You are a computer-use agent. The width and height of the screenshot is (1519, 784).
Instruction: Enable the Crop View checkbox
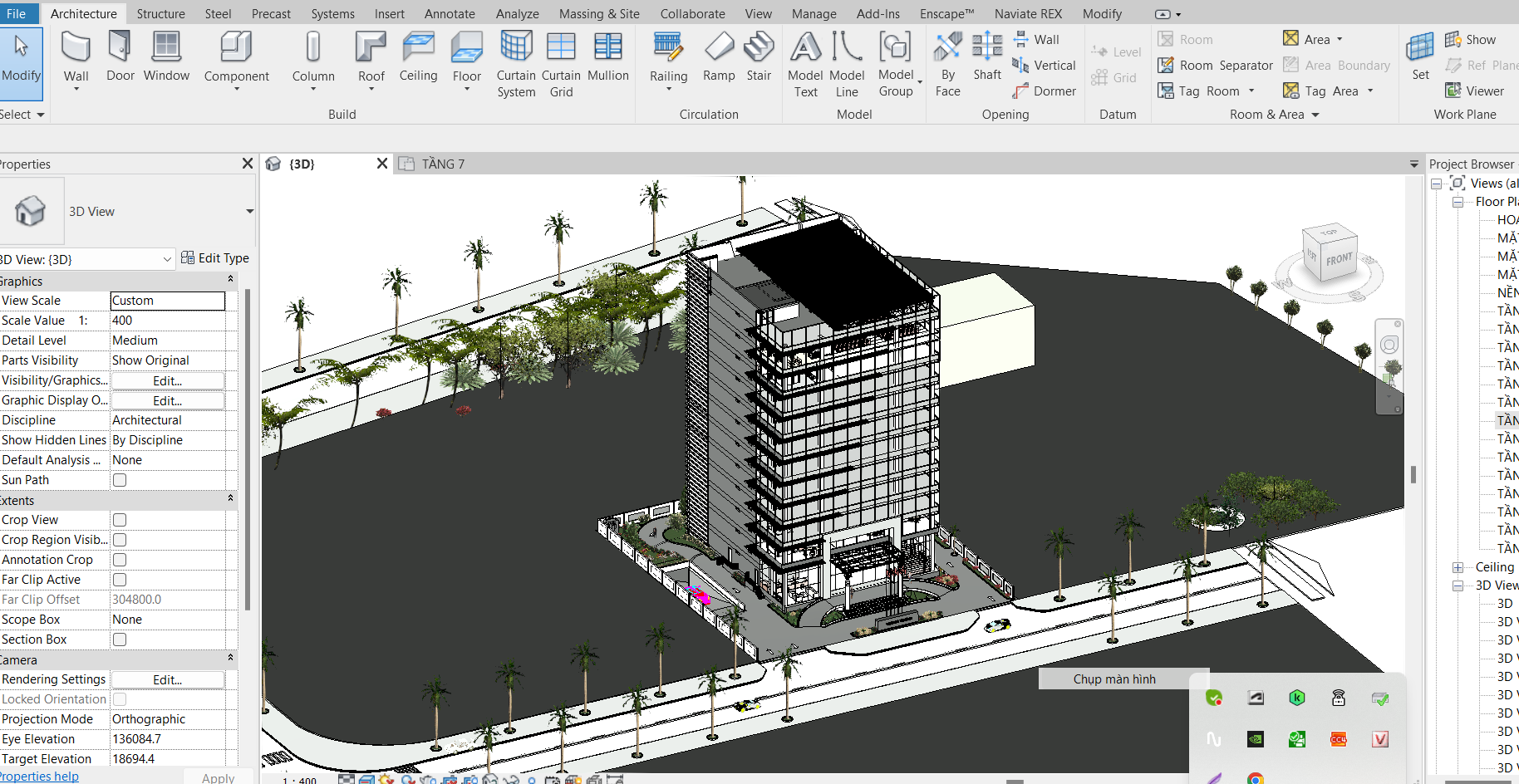tap(119, 519)
